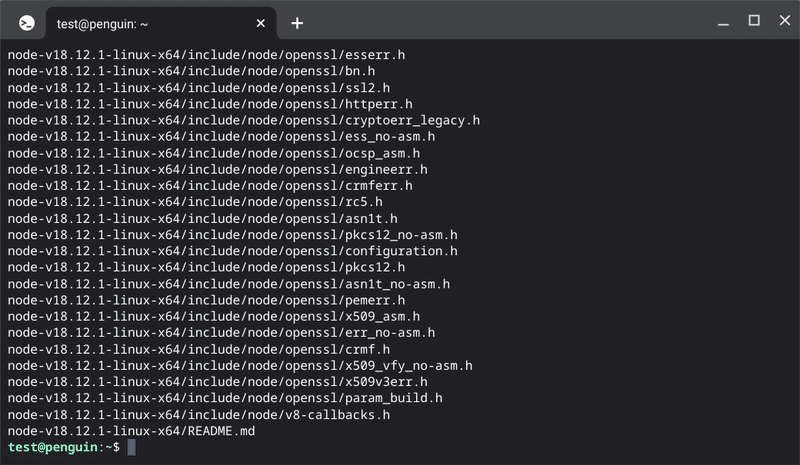Close the terminal window
Screen dimensions: 800x465
coord(785,20)
